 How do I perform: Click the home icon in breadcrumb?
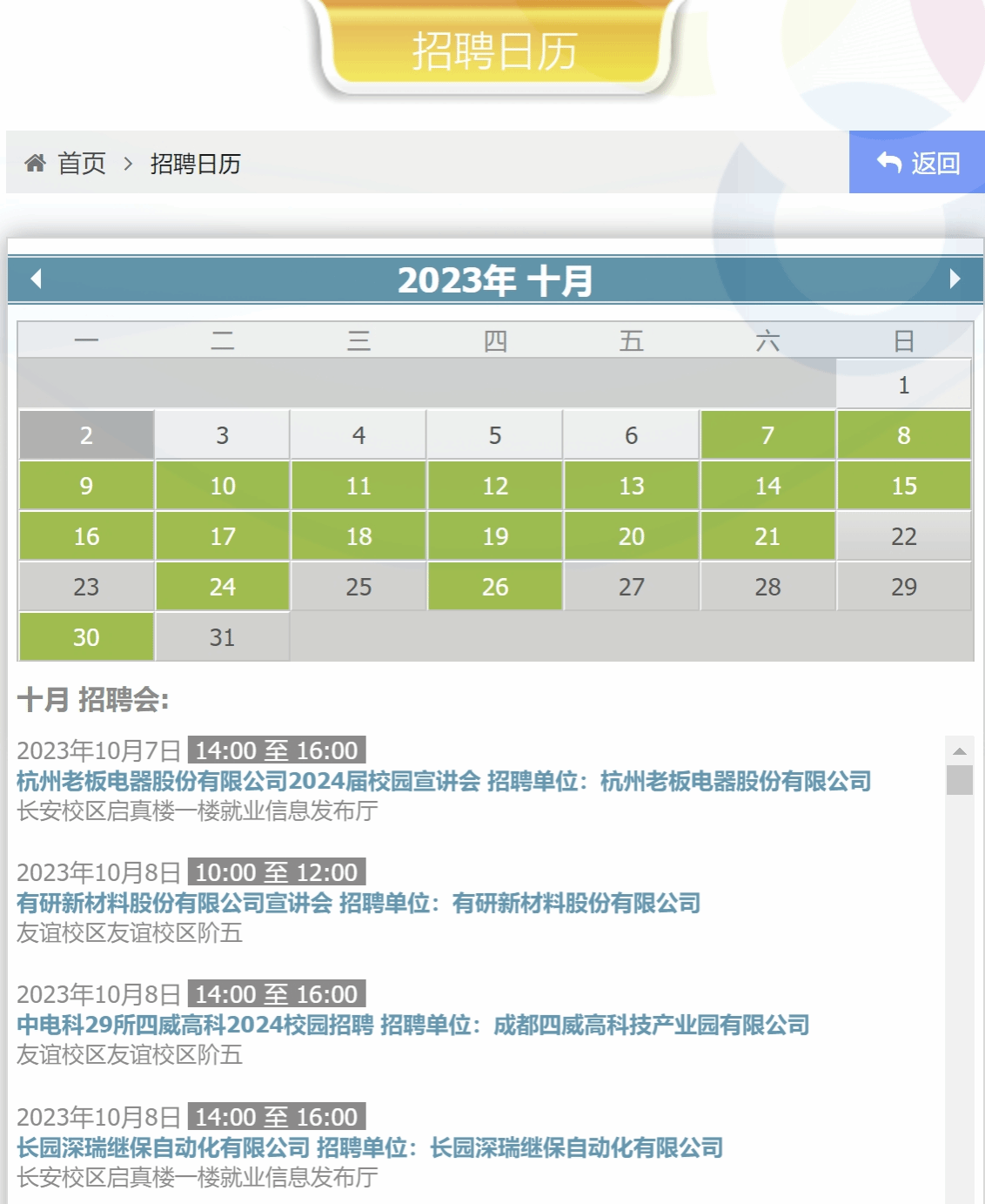(35, 163)
